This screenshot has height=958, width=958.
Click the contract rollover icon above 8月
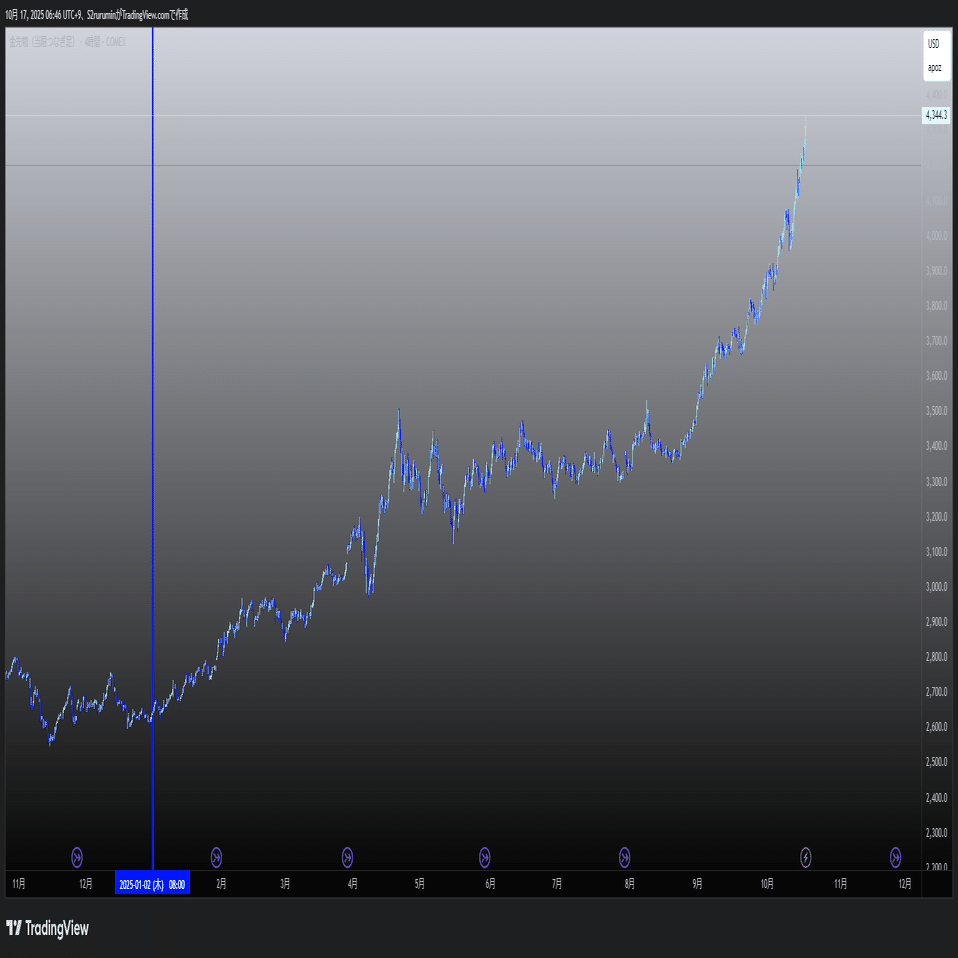click(624, 857)
